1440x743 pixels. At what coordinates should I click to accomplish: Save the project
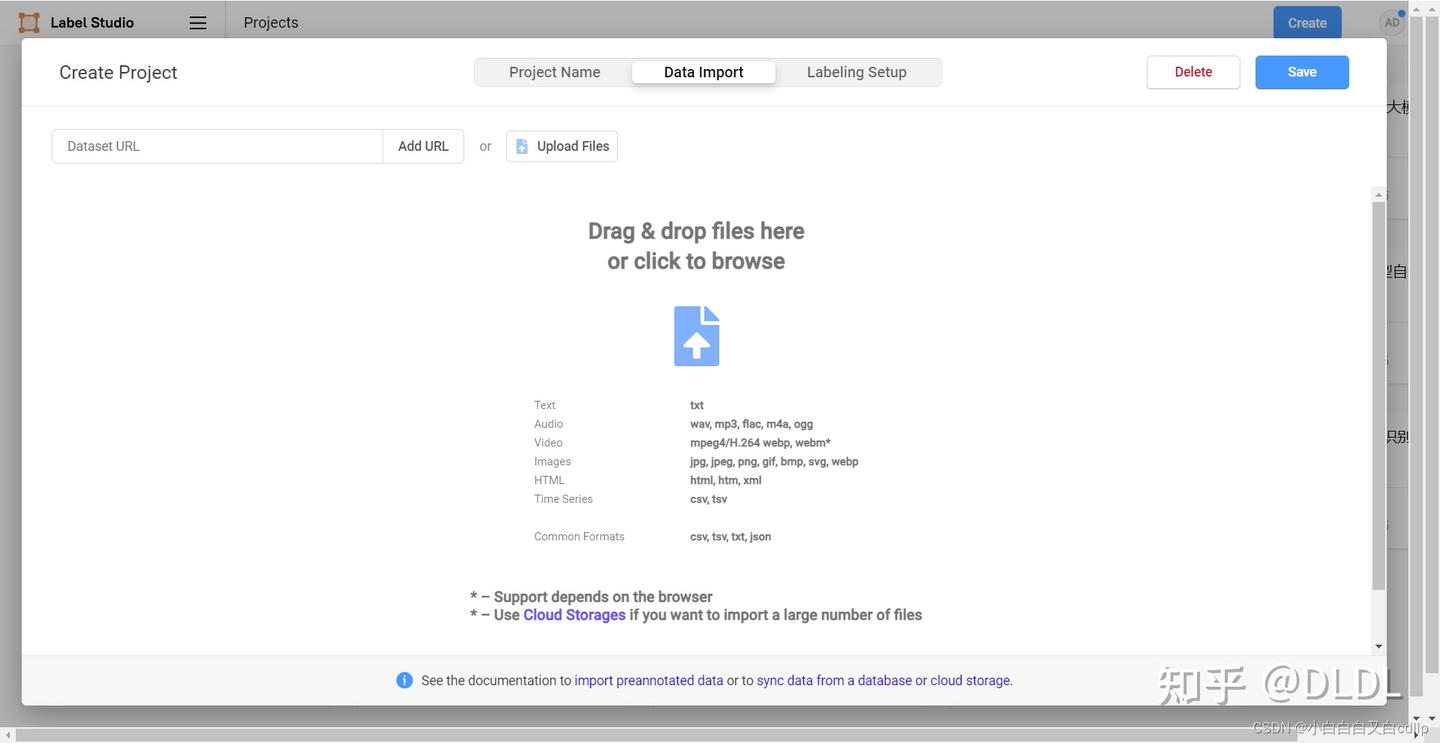pos(1302,72)
